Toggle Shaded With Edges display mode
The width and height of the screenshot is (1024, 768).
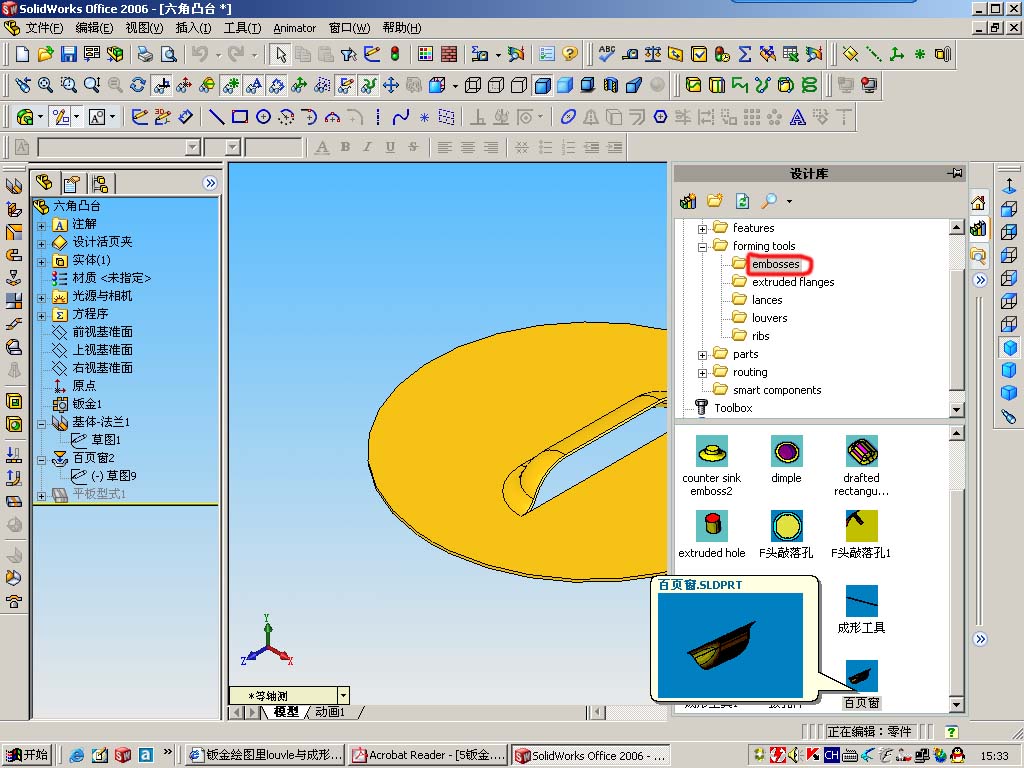click(542, 85)
